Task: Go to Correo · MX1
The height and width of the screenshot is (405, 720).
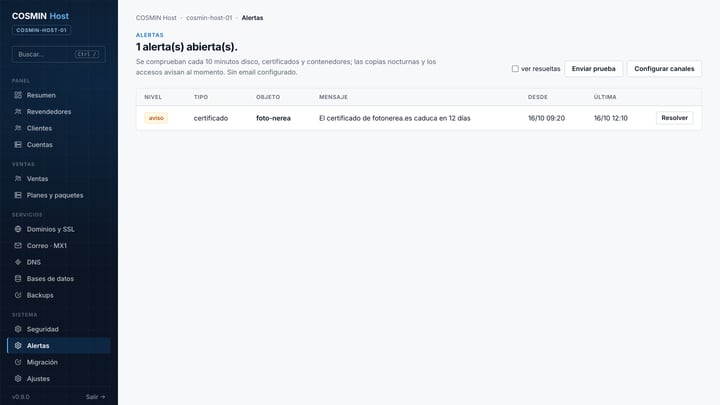Action: coord(59,246)
